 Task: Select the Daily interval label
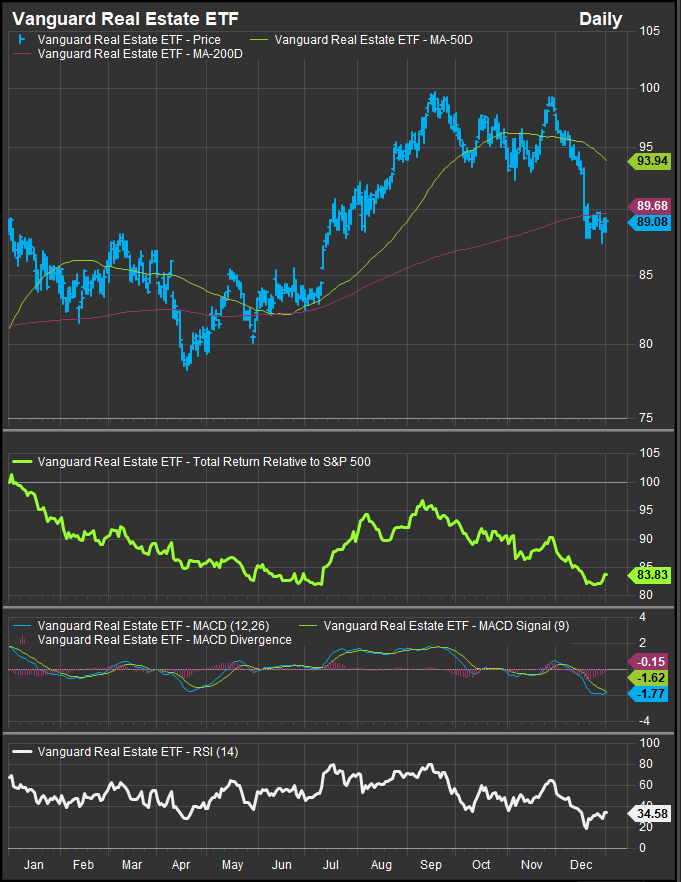pyautogui.click(x=600, y=19)
